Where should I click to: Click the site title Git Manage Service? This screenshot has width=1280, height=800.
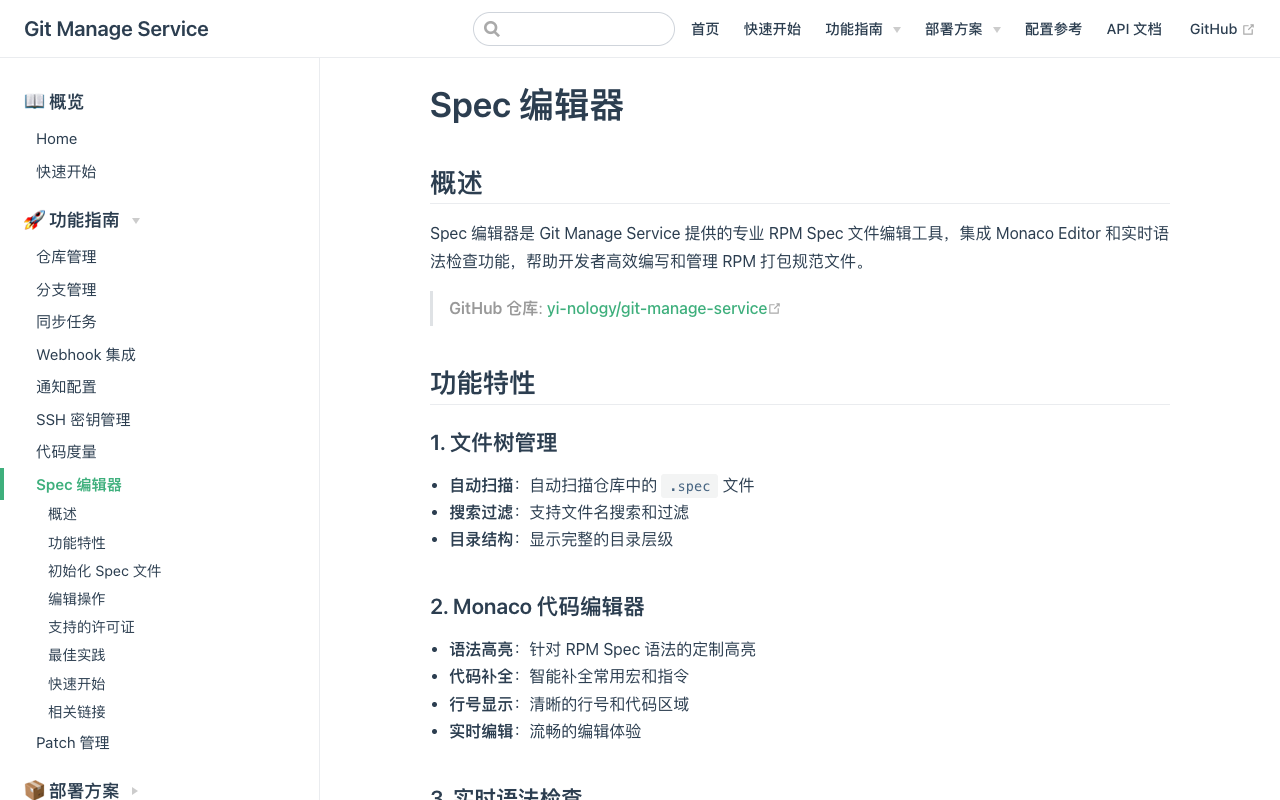click(x=116, y=29)
